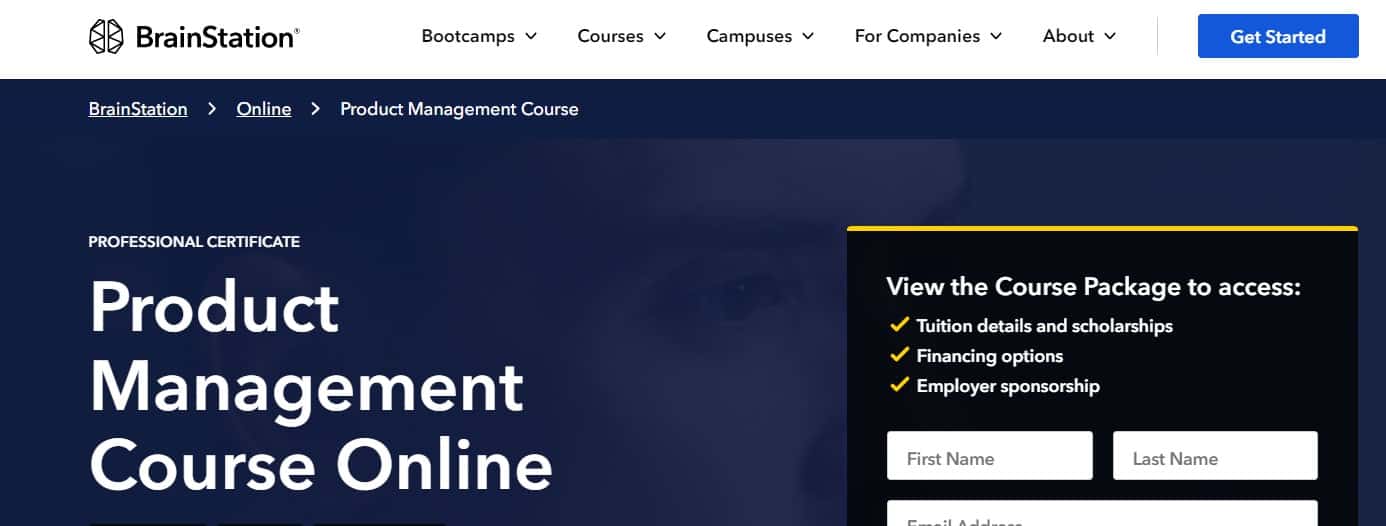
Task: Click the breadcrumb arrow after Online
Action: click(x=316, y=108)
